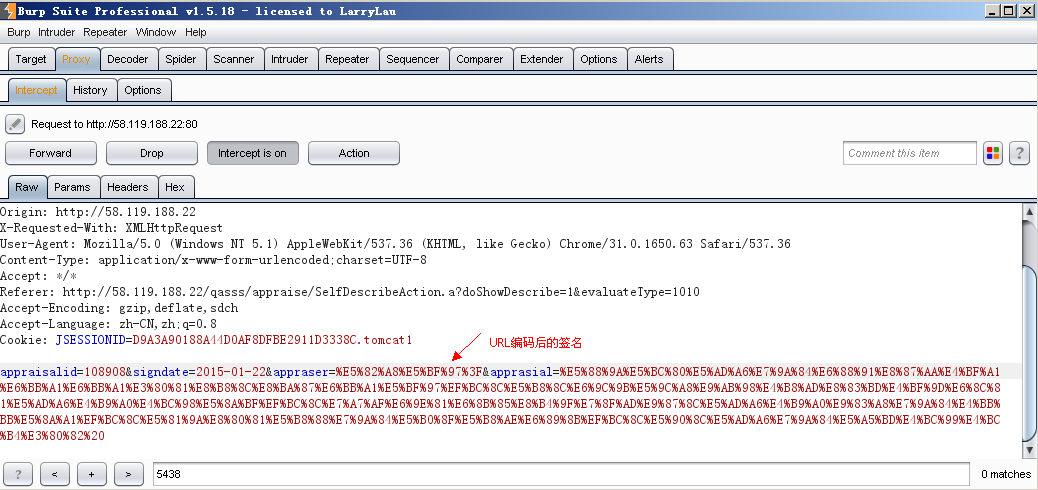Screen dimensions: 1038x490
Task: Click the 0 matches label
Action: [x=1006, y=474]
